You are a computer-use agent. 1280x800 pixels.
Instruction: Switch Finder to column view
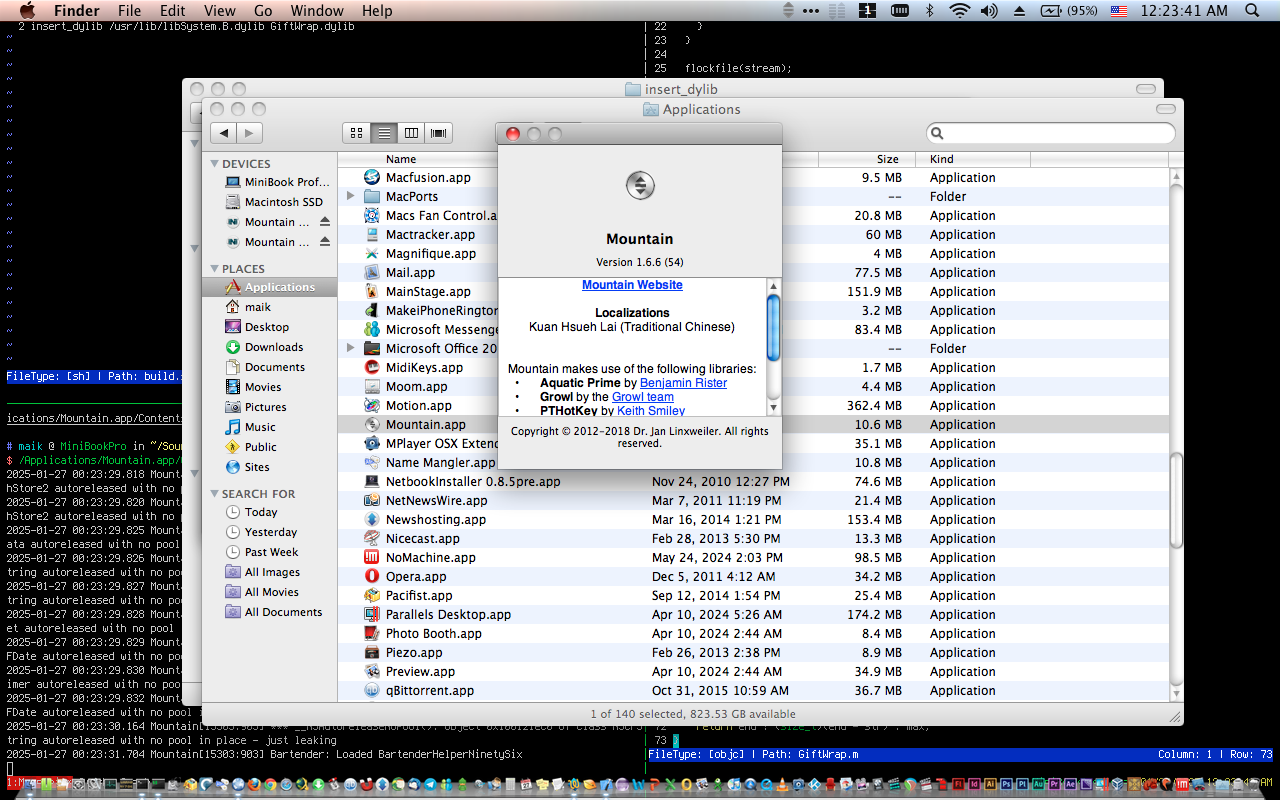point(411,132)
